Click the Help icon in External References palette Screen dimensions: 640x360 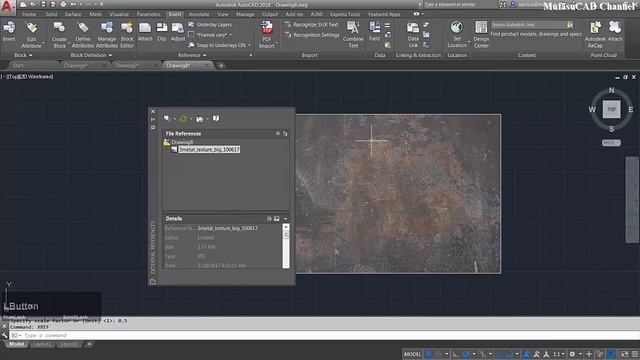pyautogui.click(x=216, y=118)
